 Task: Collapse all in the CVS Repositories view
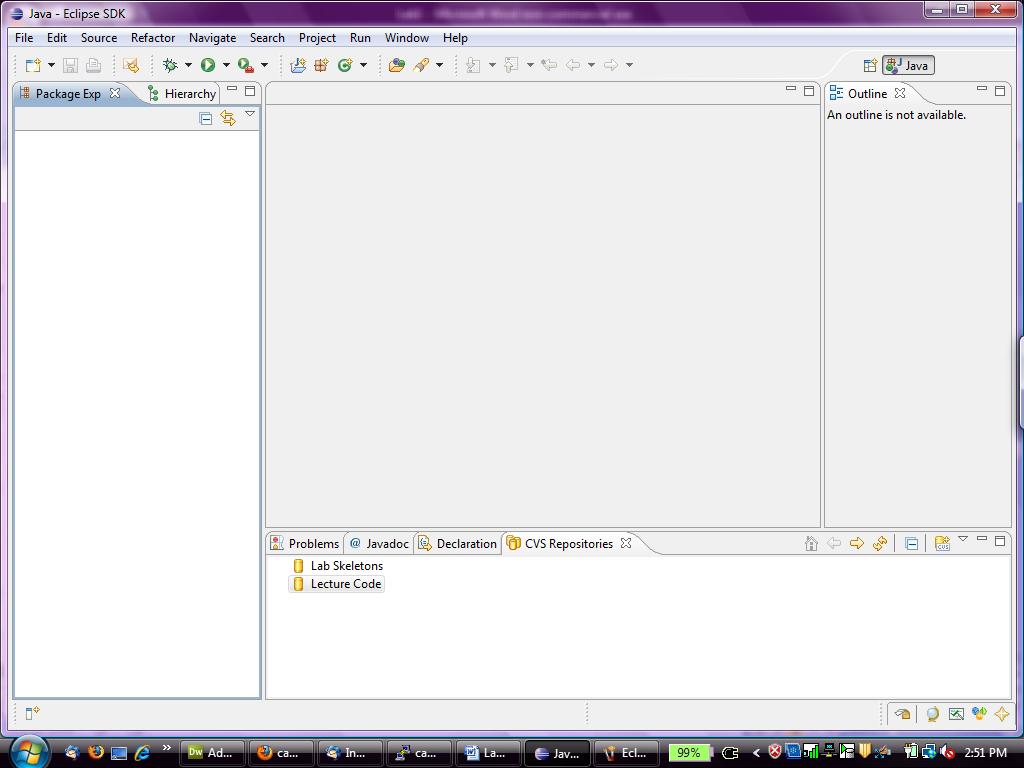(911, 543)
